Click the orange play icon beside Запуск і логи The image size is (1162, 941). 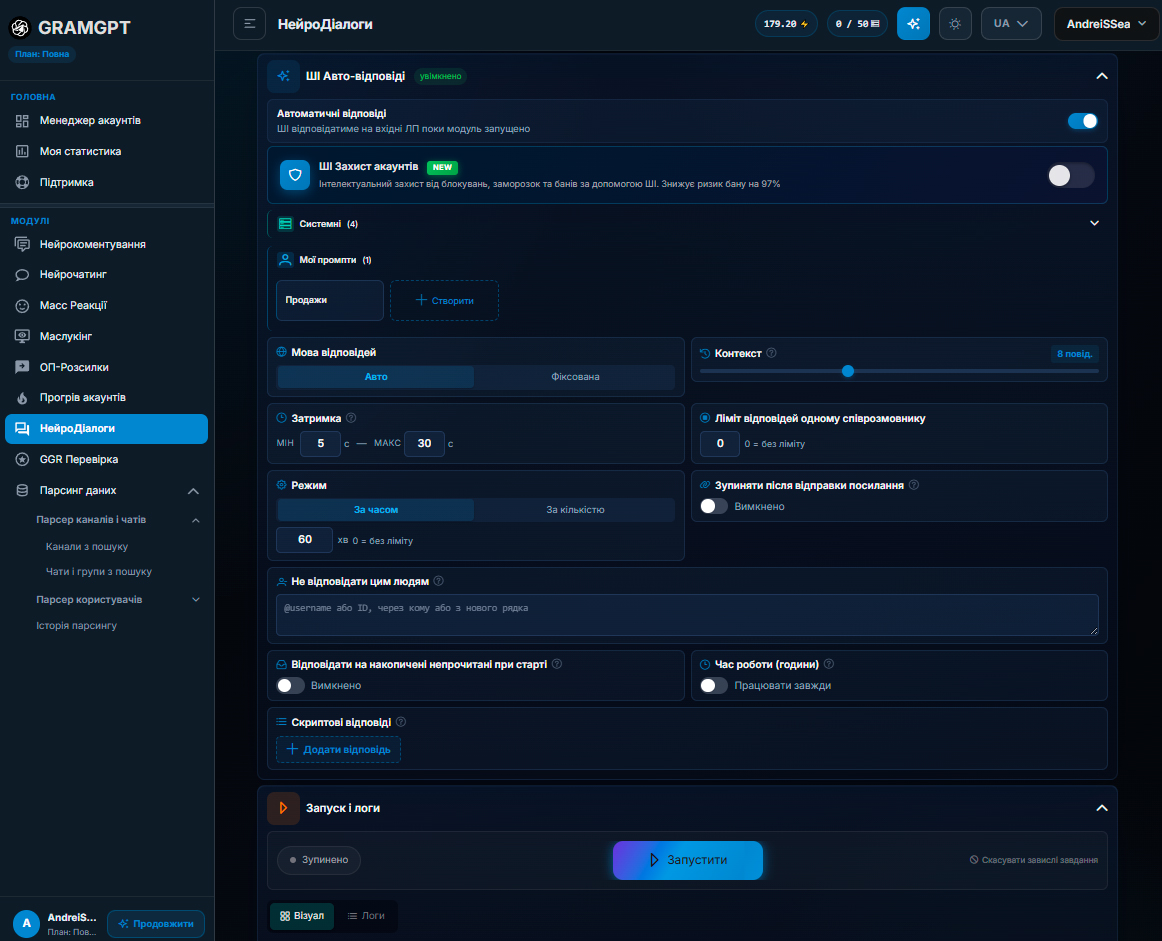pyautogui.click(x=283, y=808)
